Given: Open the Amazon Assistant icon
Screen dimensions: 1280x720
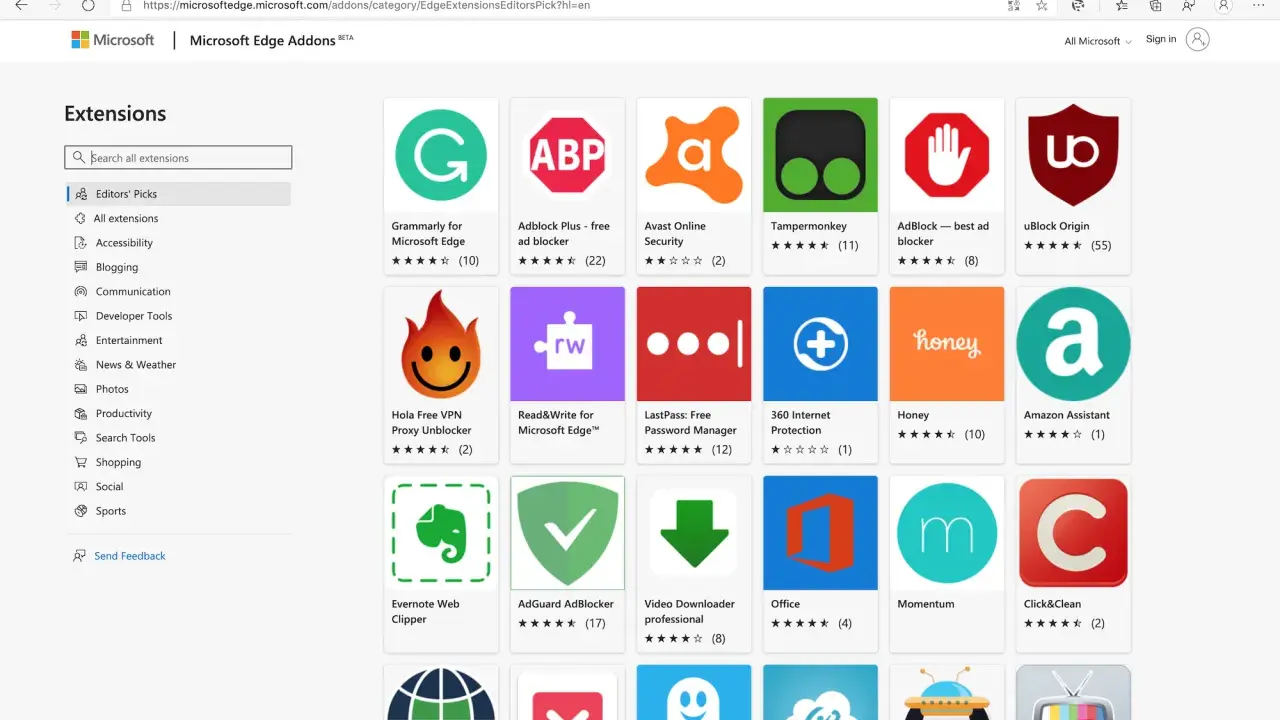Looking at the screenshot, I should [1073, 344].
